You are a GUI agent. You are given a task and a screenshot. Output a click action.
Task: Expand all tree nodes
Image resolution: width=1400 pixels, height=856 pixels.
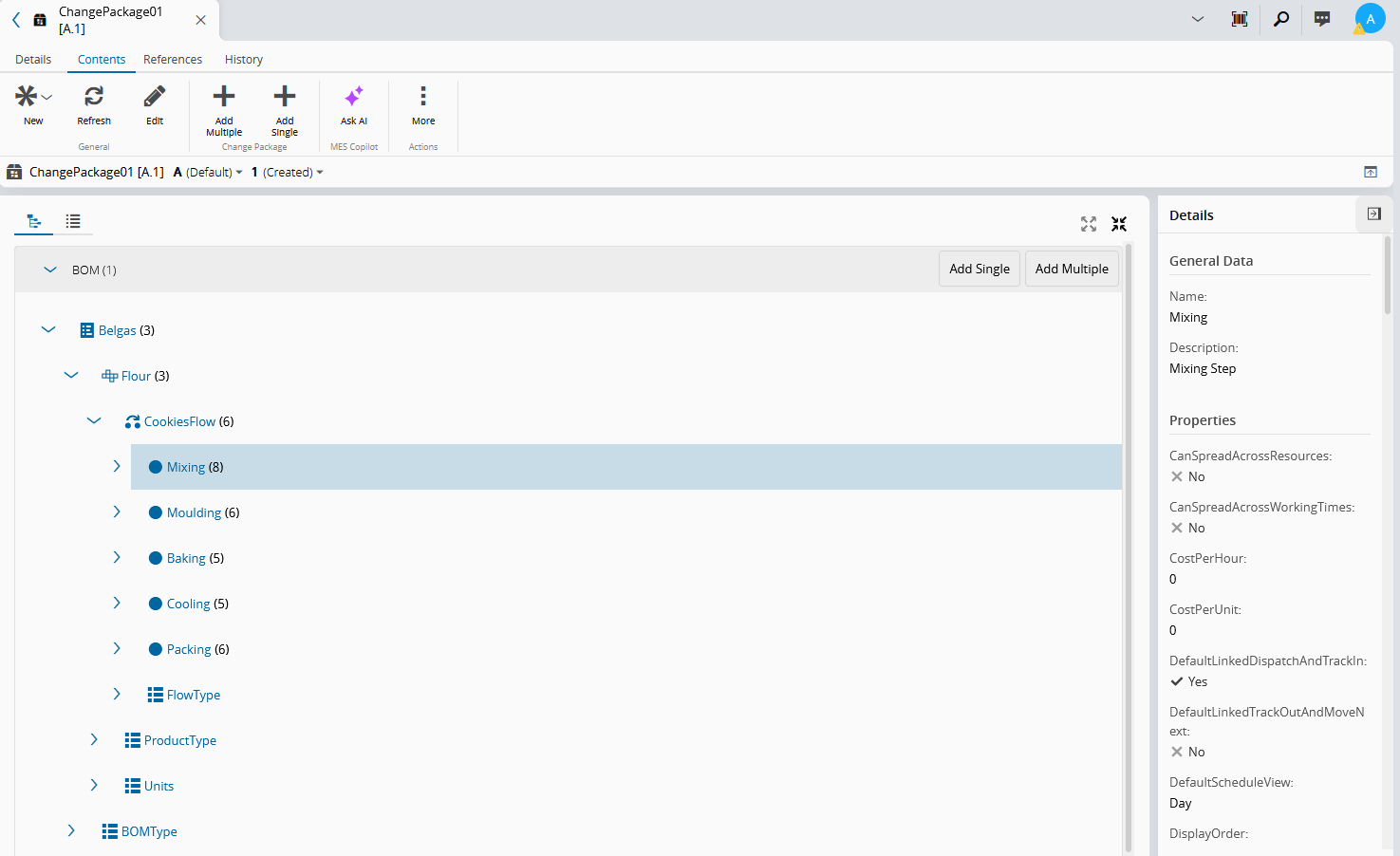point(1089,224)
